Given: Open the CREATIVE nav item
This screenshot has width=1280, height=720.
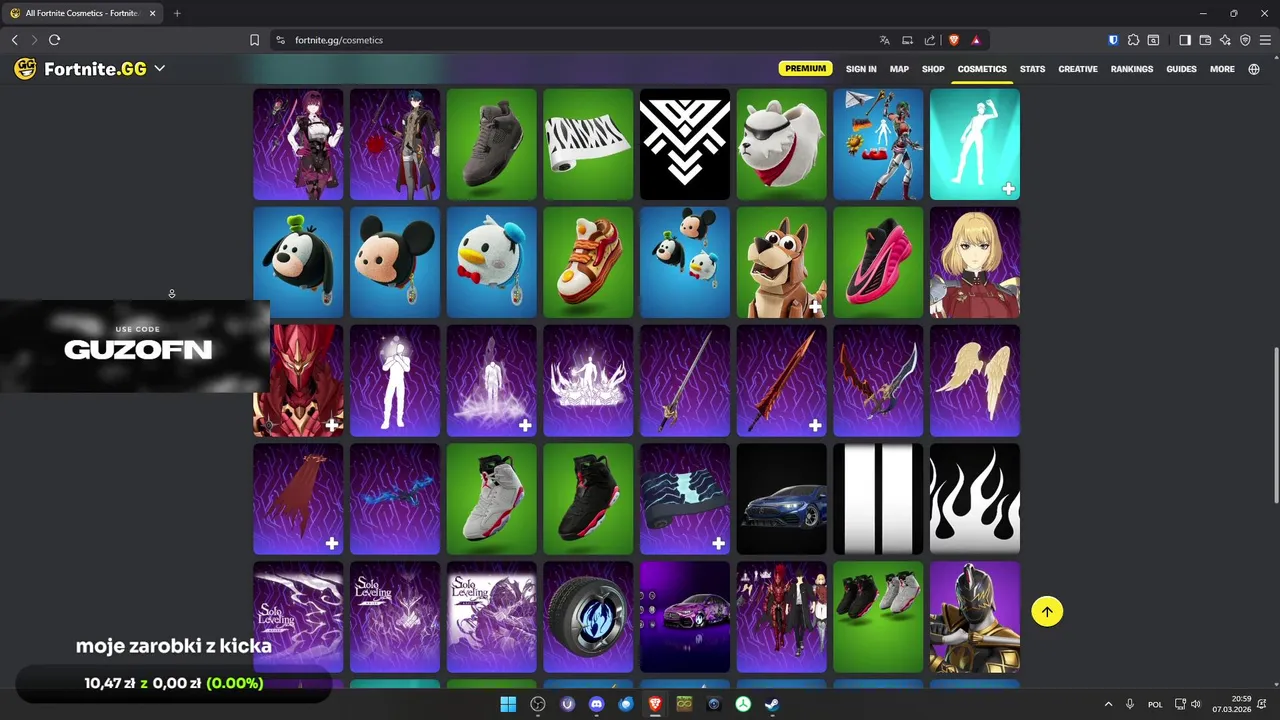Looking at the screenshot, I should (1078, 69).
